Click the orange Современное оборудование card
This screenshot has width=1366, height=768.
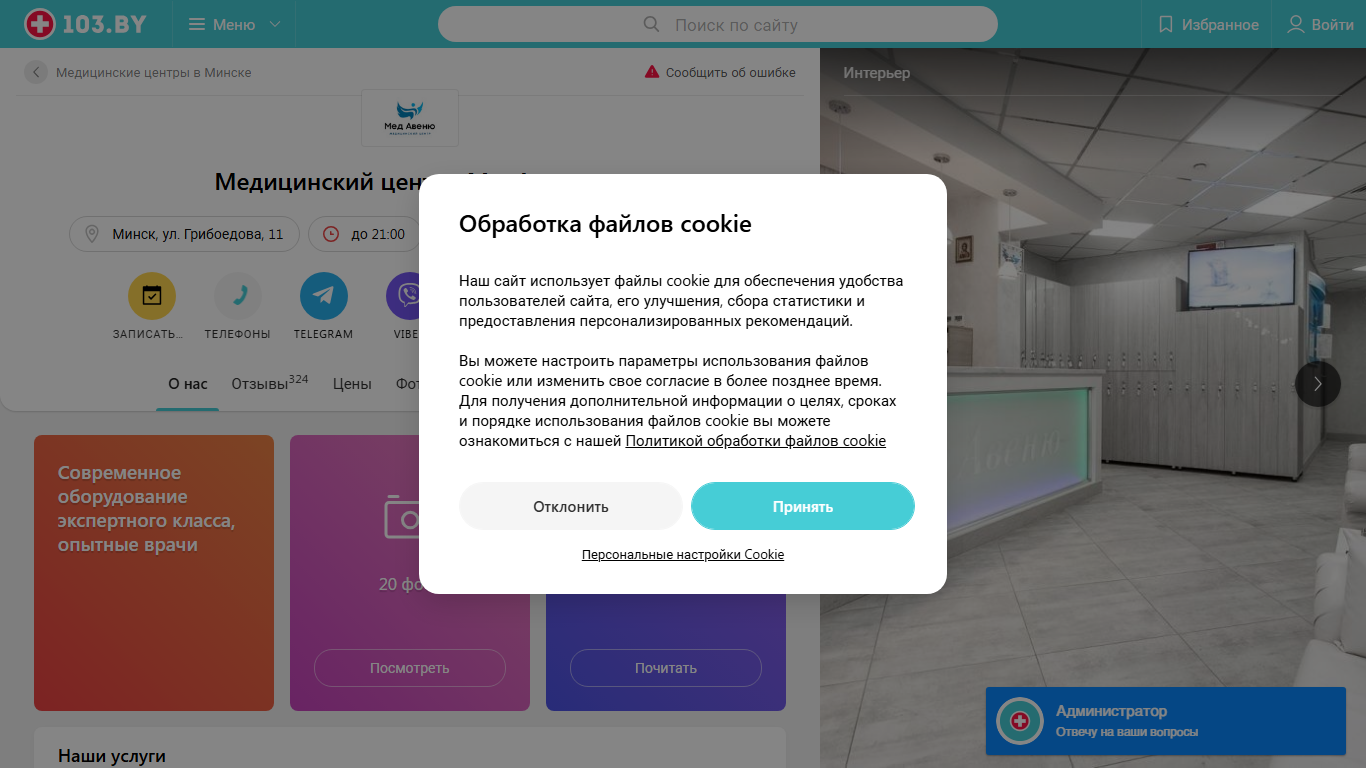click(x=154, y=573)
